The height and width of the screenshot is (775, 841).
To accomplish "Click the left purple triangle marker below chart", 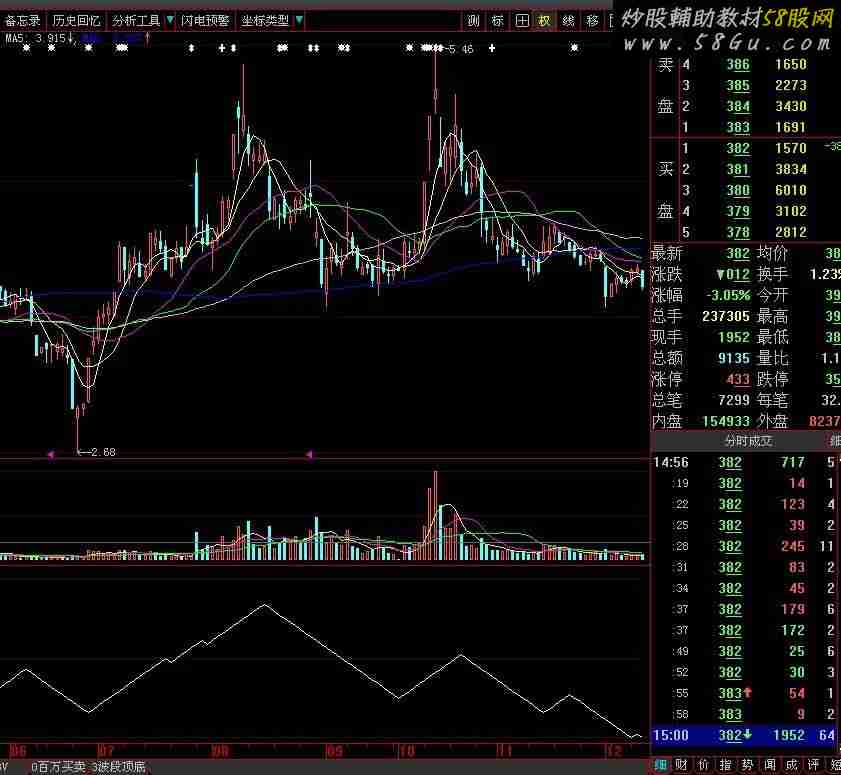I will click(50, 454).
